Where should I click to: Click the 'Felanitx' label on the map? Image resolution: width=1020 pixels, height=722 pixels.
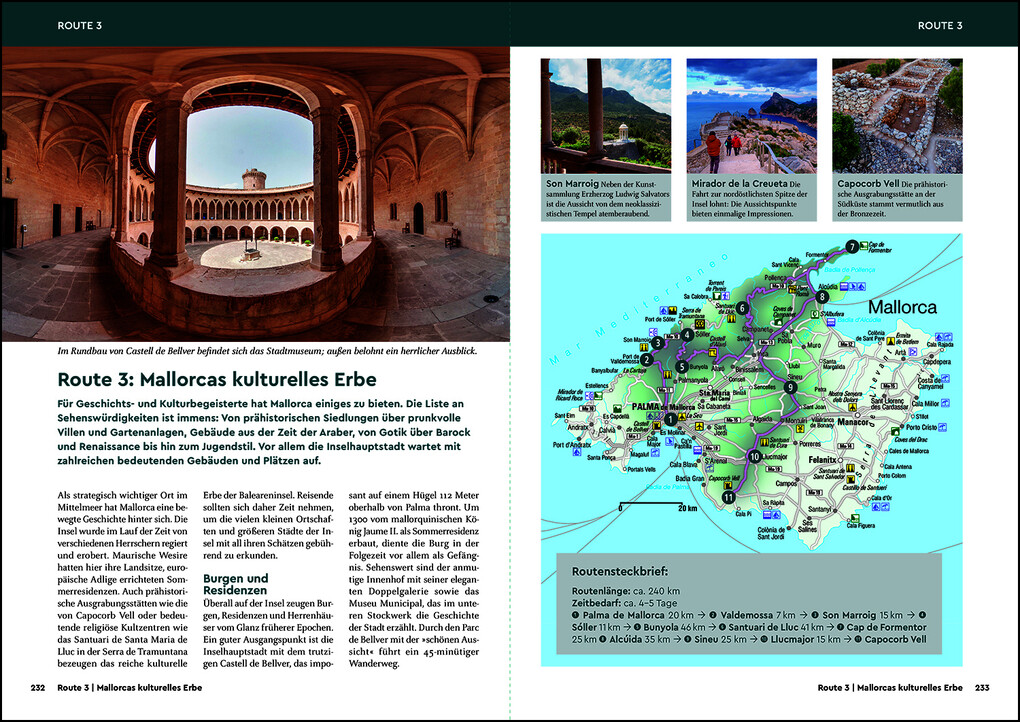point(822,460)
